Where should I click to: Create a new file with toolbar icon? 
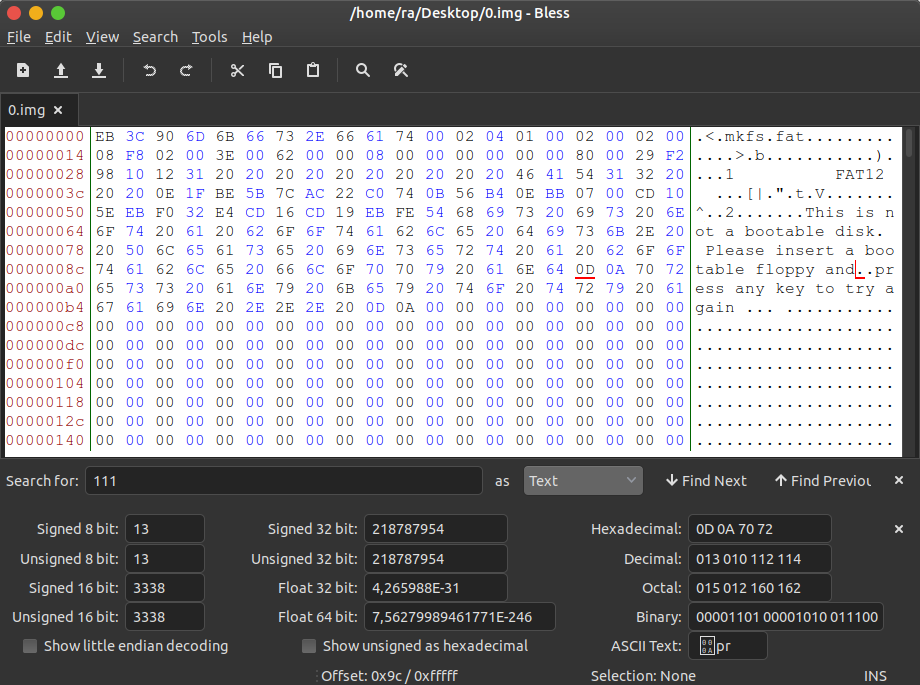[23, 71]
